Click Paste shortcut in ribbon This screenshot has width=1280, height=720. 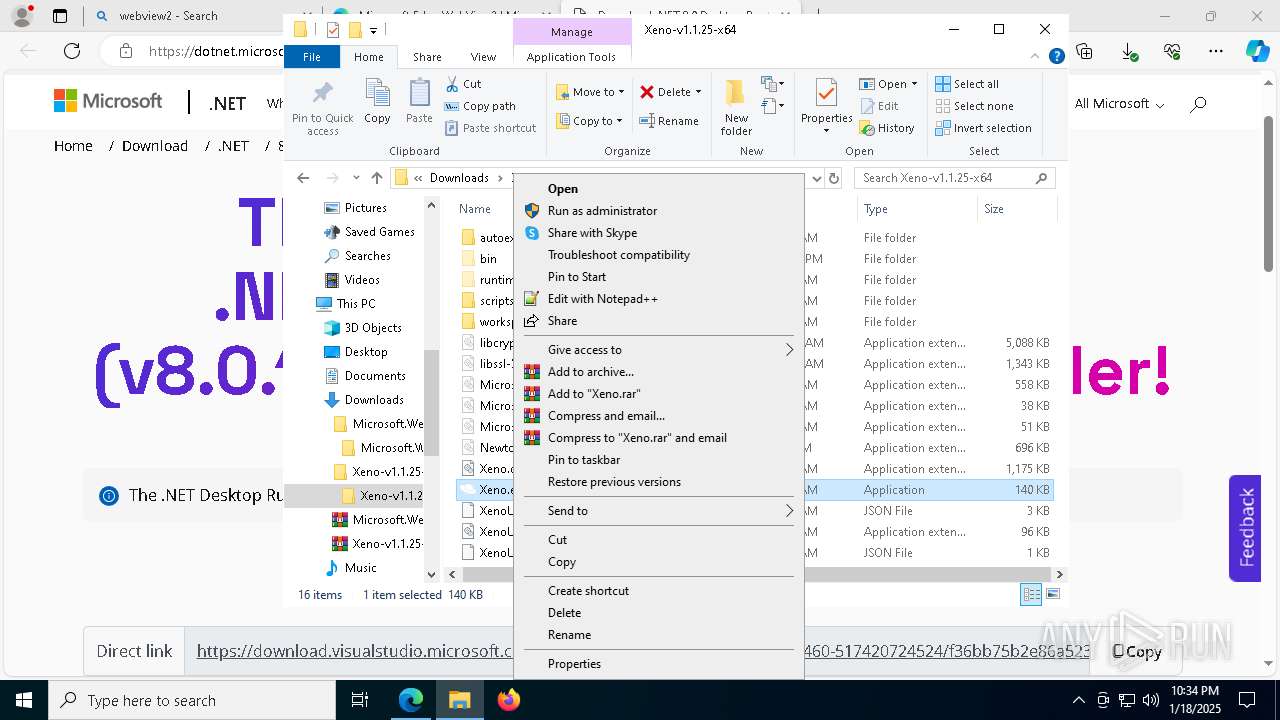490,128
